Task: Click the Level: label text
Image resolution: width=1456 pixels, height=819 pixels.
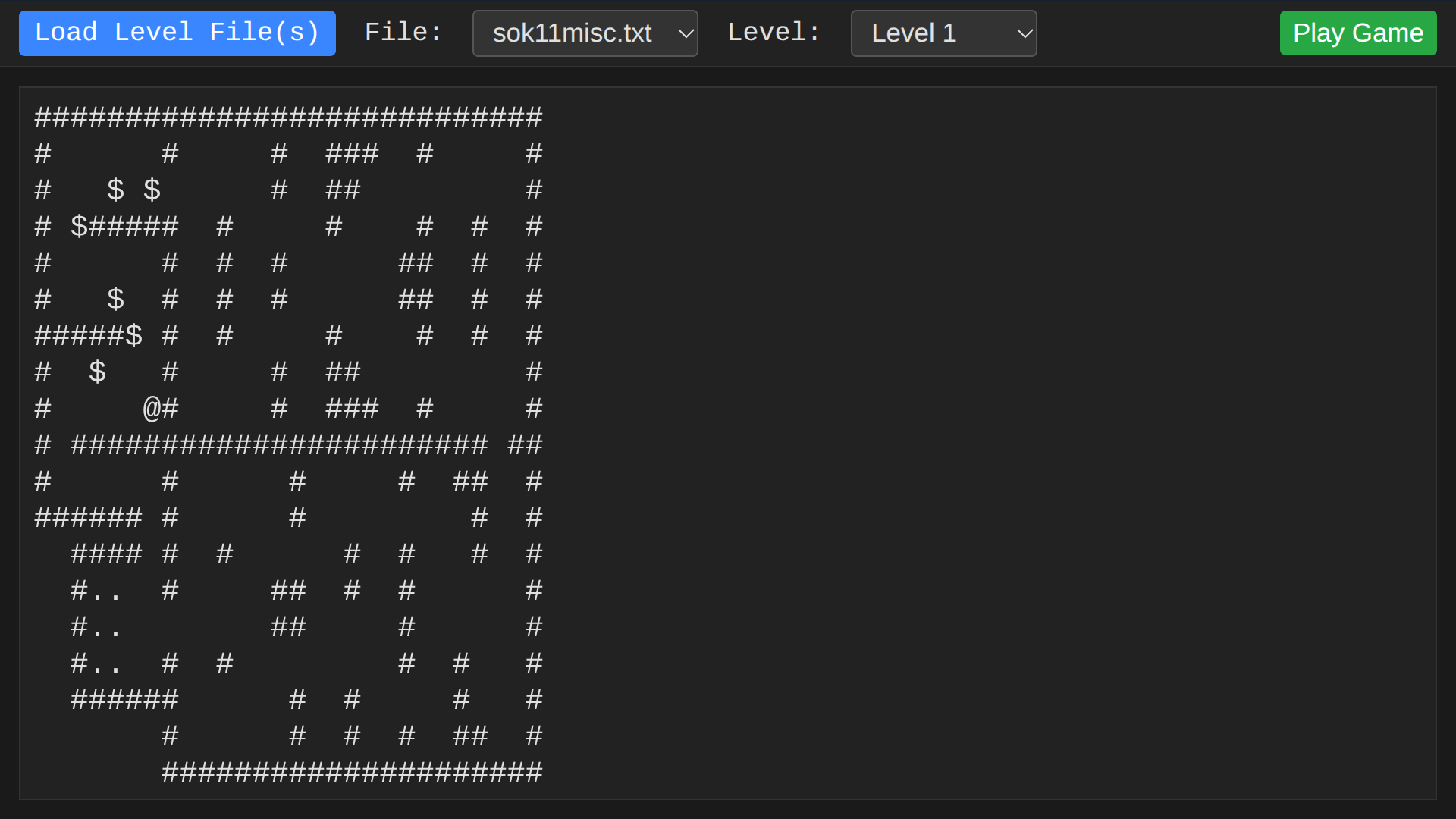Action: point(773,33)
